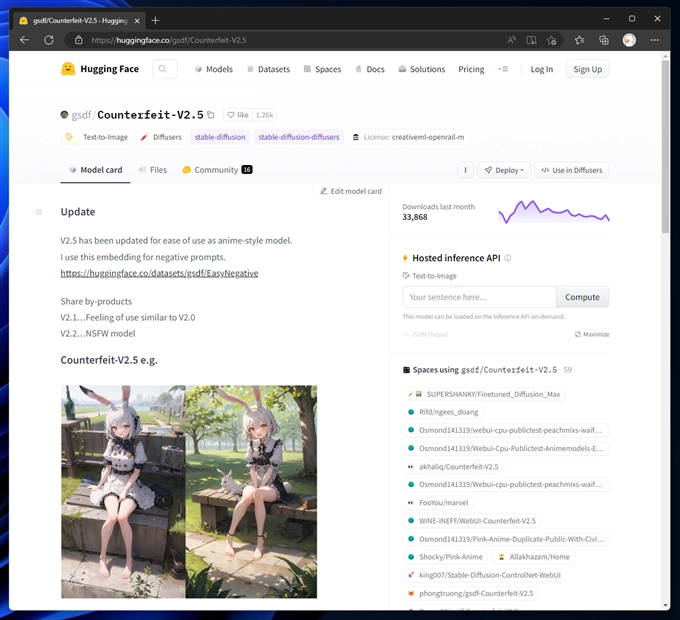Select the stable-diffusion tag

point(220,137)
